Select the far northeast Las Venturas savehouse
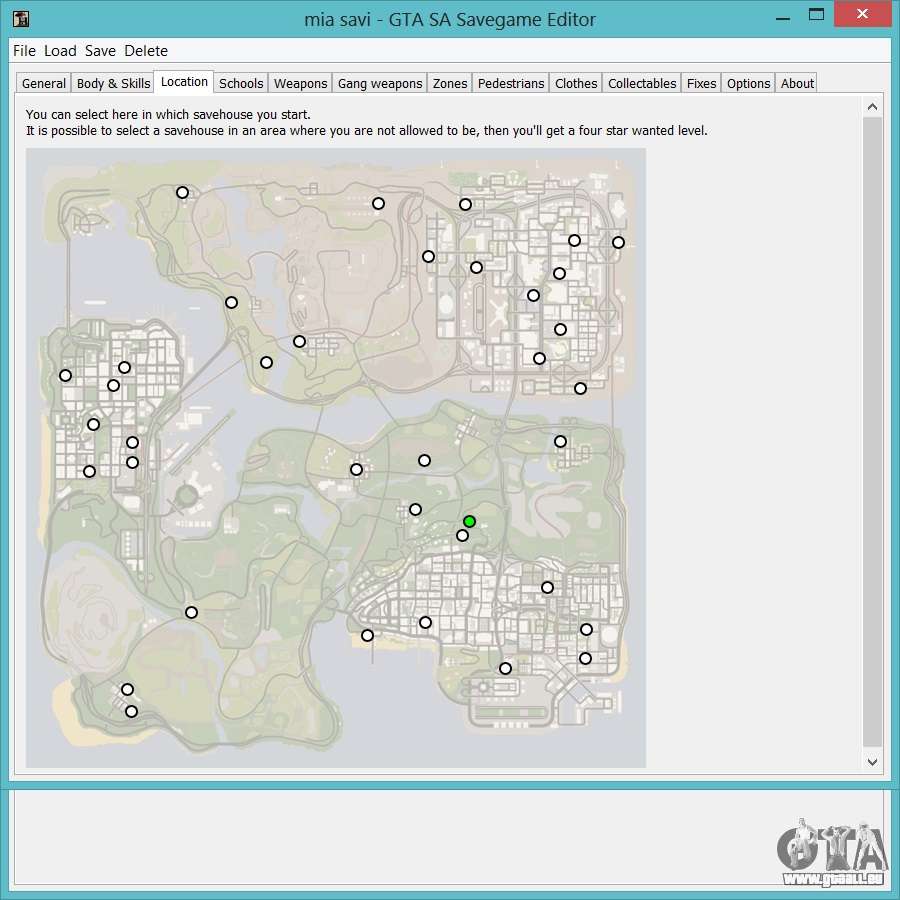The image size is (900, 900). [x=618, y=242]
